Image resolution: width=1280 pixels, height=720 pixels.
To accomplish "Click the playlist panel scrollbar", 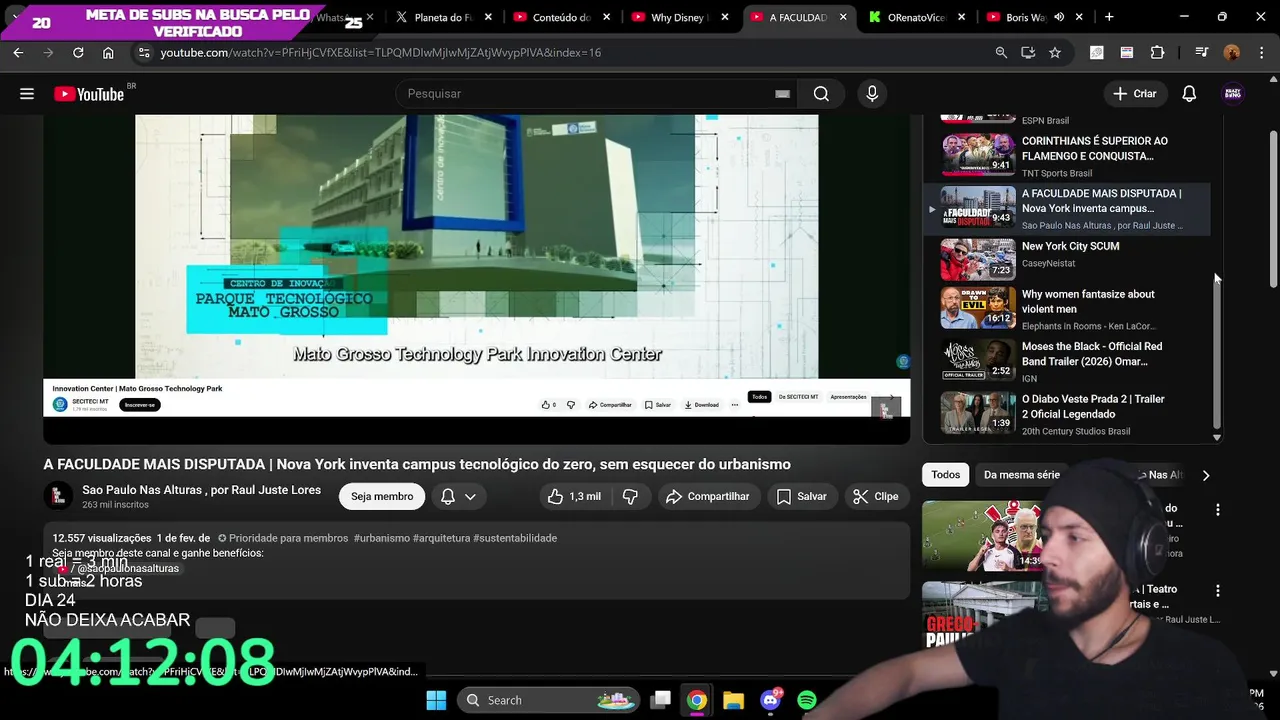I will 1217,350.
